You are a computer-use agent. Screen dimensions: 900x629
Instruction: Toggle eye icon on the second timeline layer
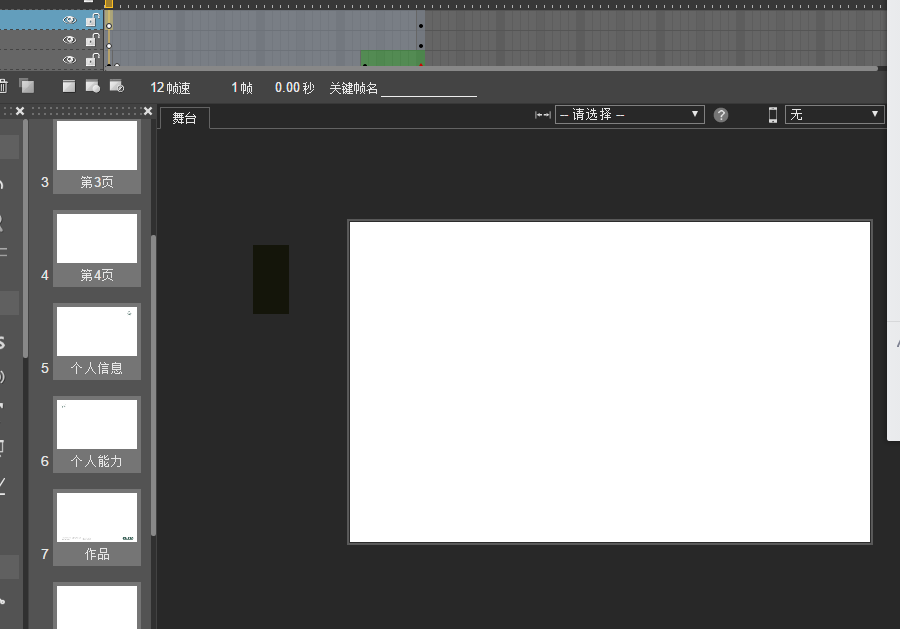(x=69, y=40)
